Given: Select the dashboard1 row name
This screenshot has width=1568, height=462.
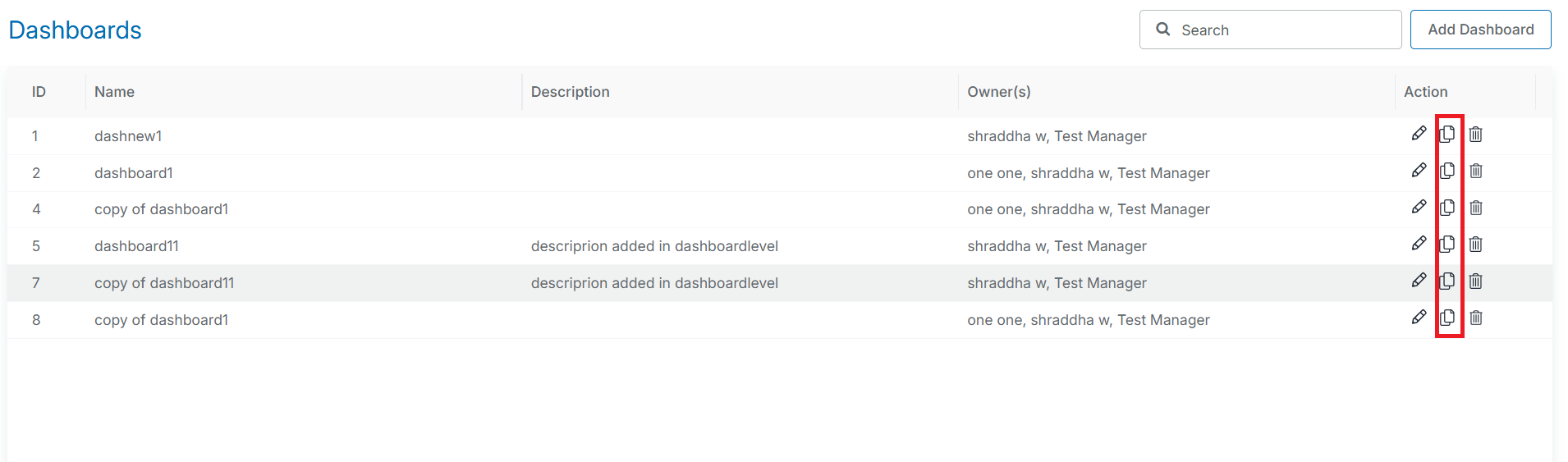Looking at the screenshot, I should coord(134,173).
